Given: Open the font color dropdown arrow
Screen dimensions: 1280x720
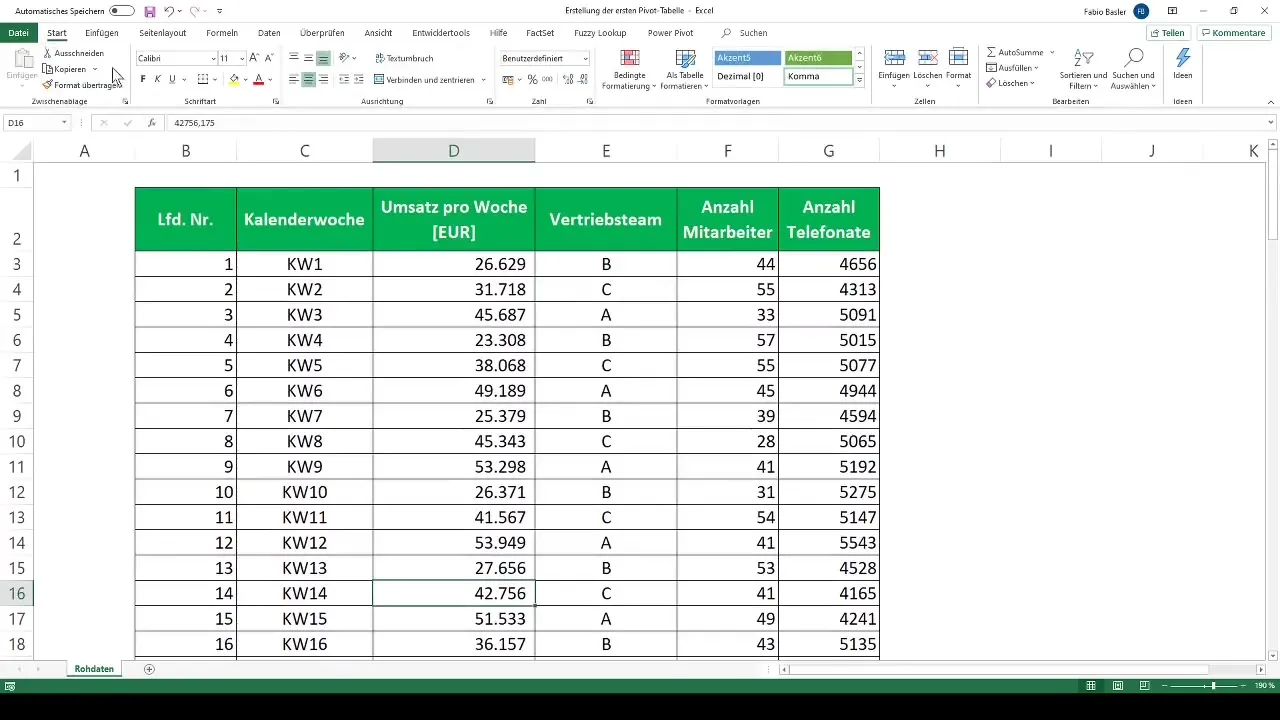Looking at the screenshot, I should 271,79.
